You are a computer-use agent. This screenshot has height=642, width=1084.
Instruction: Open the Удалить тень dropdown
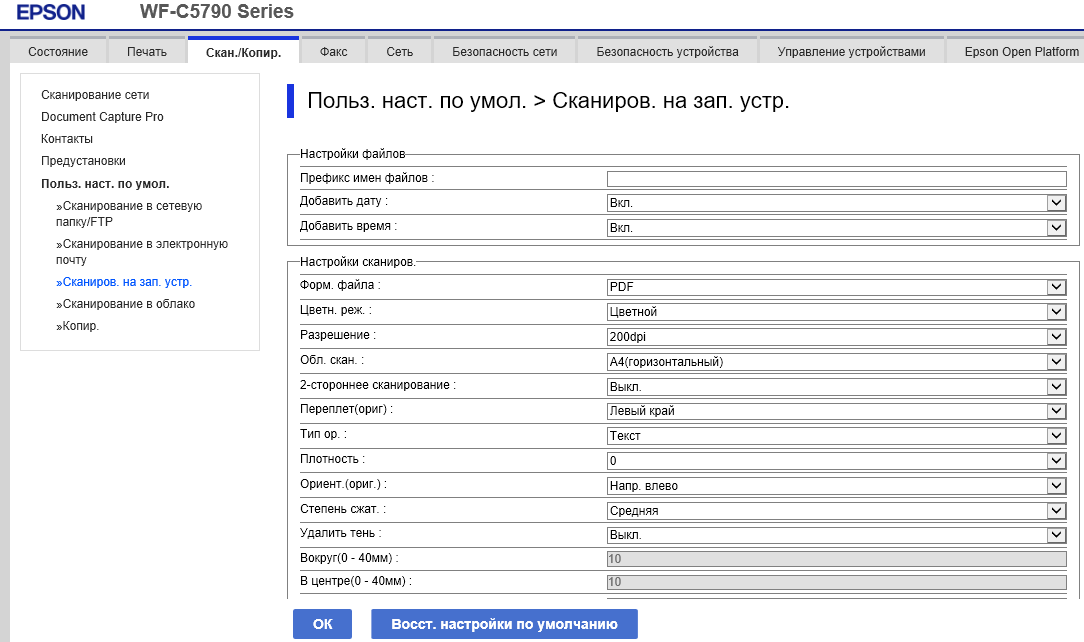tap(836, 535)
